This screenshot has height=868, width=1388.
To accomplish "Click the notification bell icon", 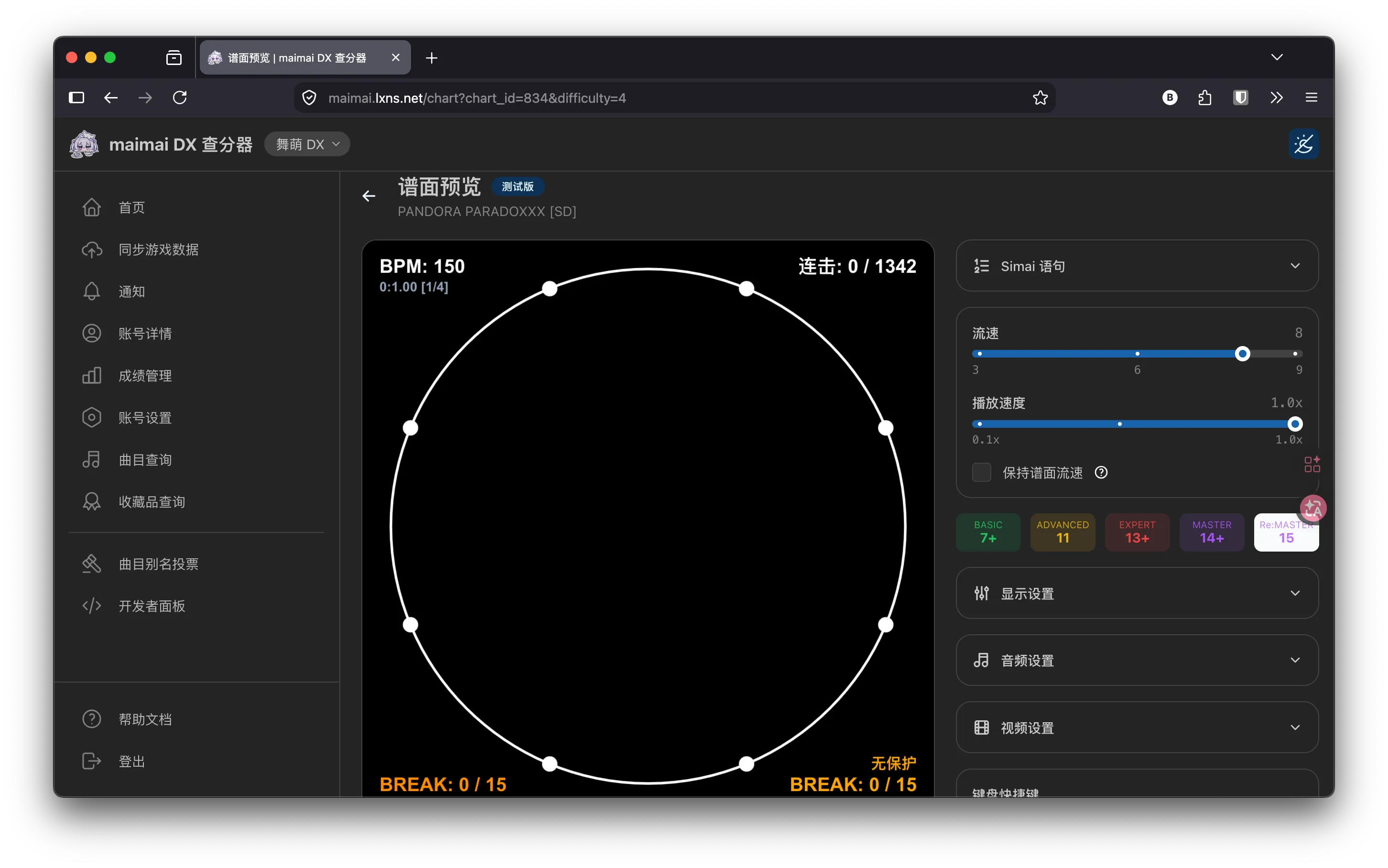I will click(x=92, y=292).
